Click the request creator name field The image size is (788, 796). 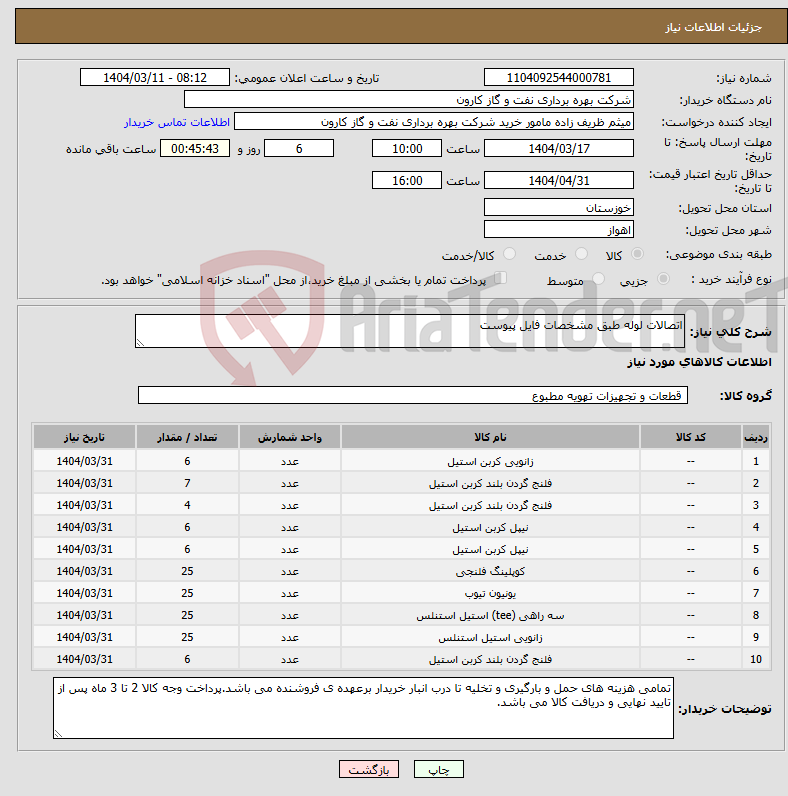pos(434,122)
